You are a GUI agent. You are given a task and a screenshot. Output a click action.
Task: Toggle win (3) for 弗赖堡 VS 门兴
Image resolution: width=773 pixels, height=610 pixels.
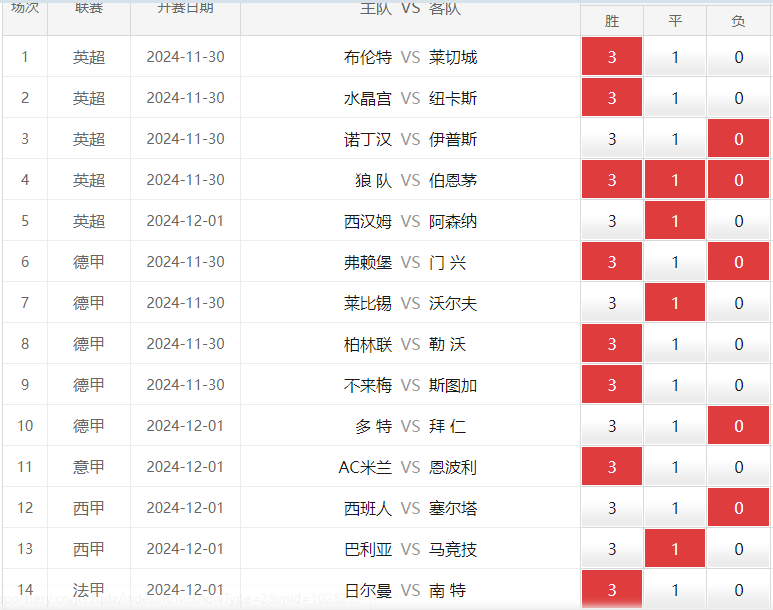[612, 261]
